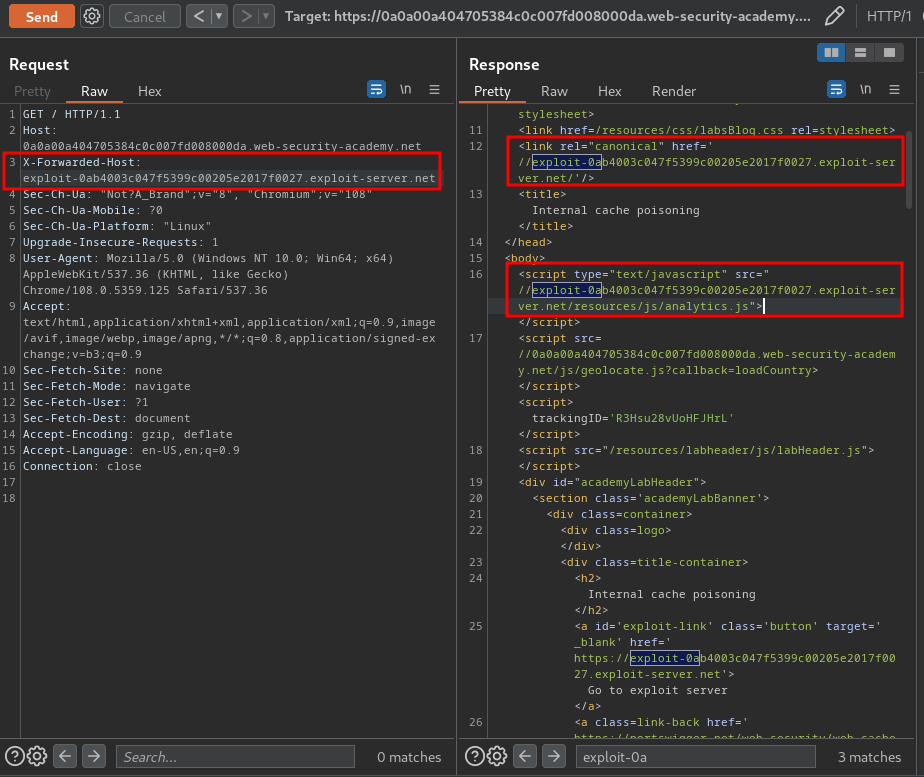924x777 pixels.
Task: Click the next match arrow in Request search
Action: click(x=94, y=756)
